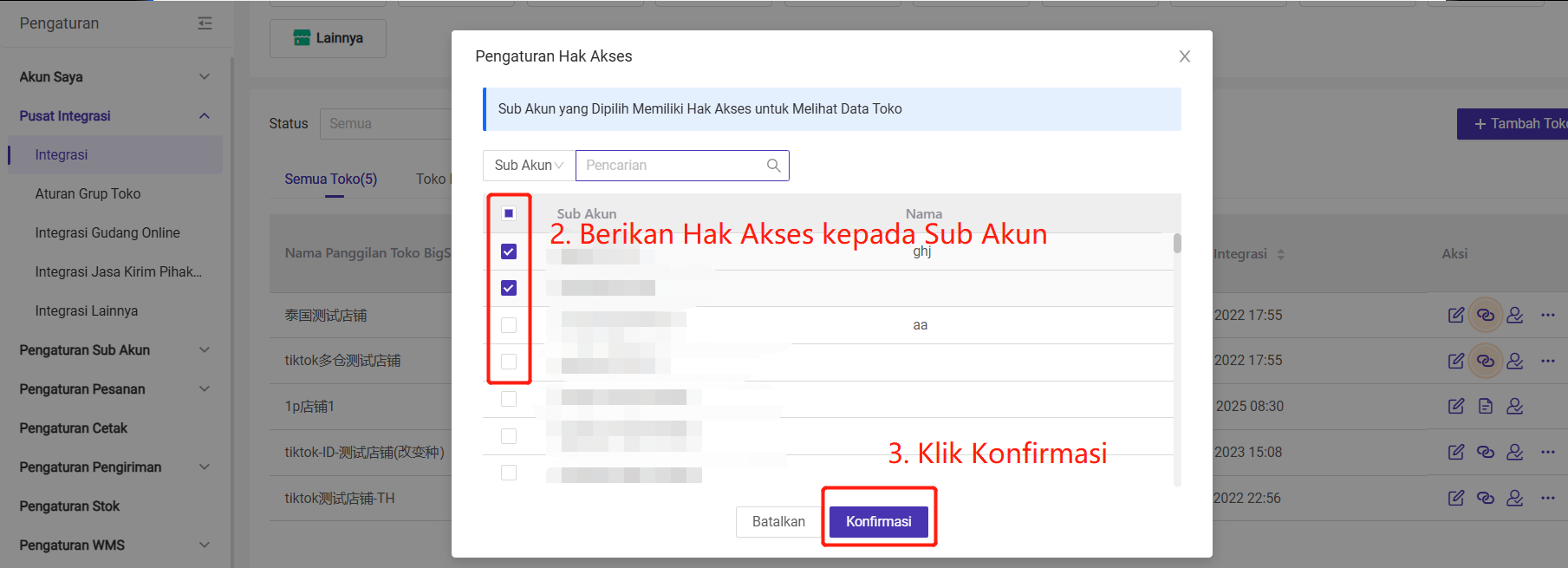Check the fifth sub account row checkbox
The image size is (1568, 568).
tap(509, 399)
